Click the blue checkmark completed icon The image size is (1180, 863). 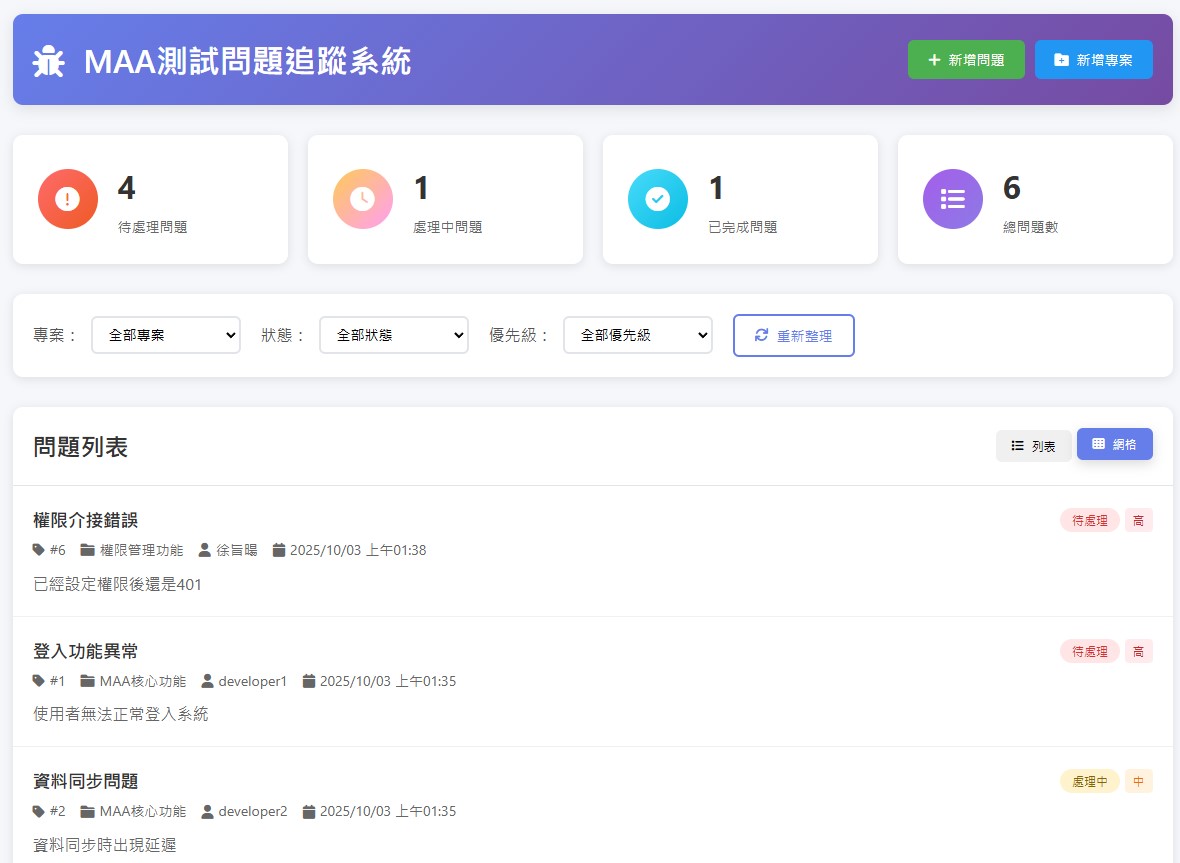(x=658, y=199)
